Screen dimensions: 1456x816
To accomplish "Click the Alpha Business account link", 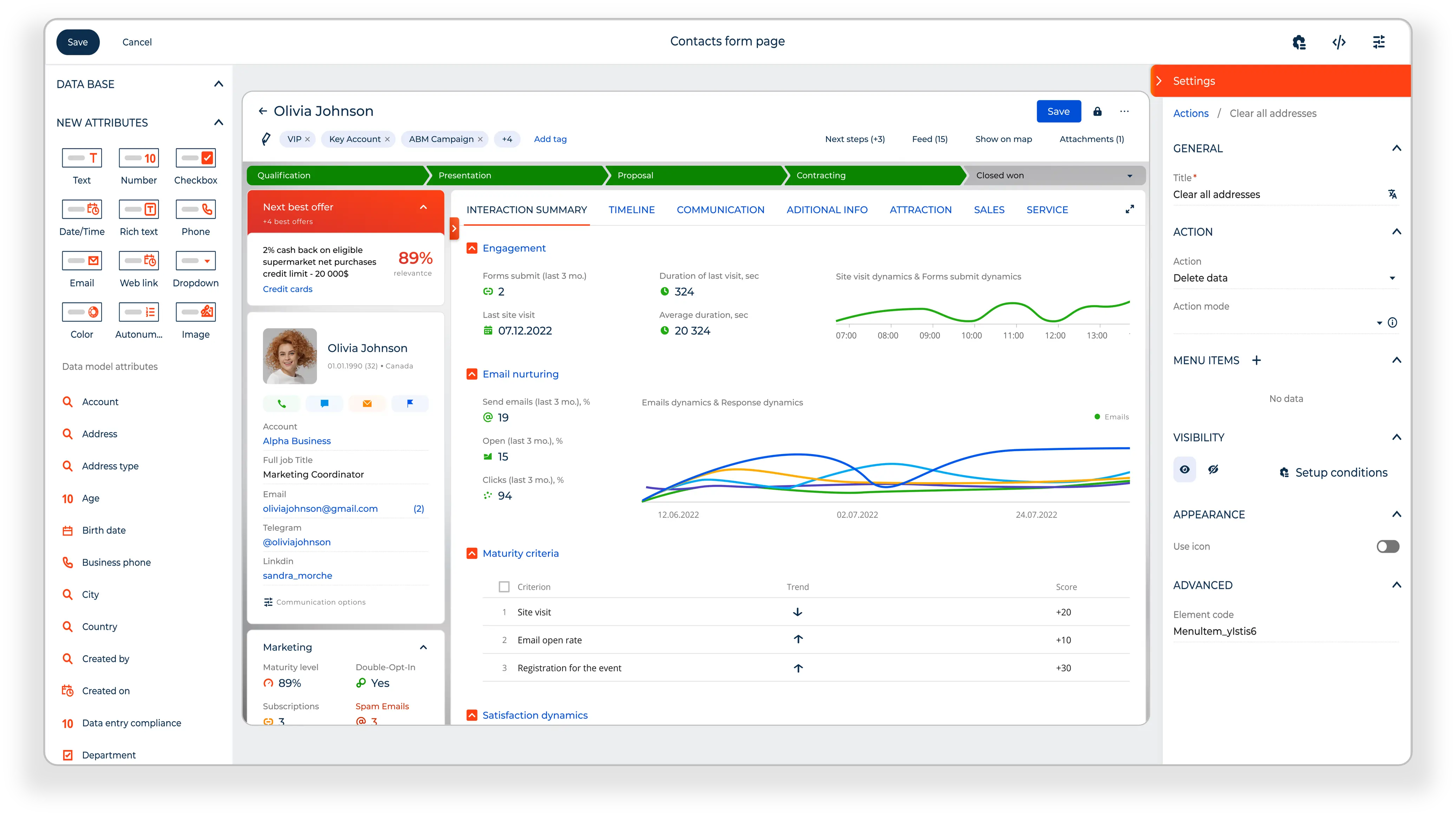I will (x=297, y=441).
